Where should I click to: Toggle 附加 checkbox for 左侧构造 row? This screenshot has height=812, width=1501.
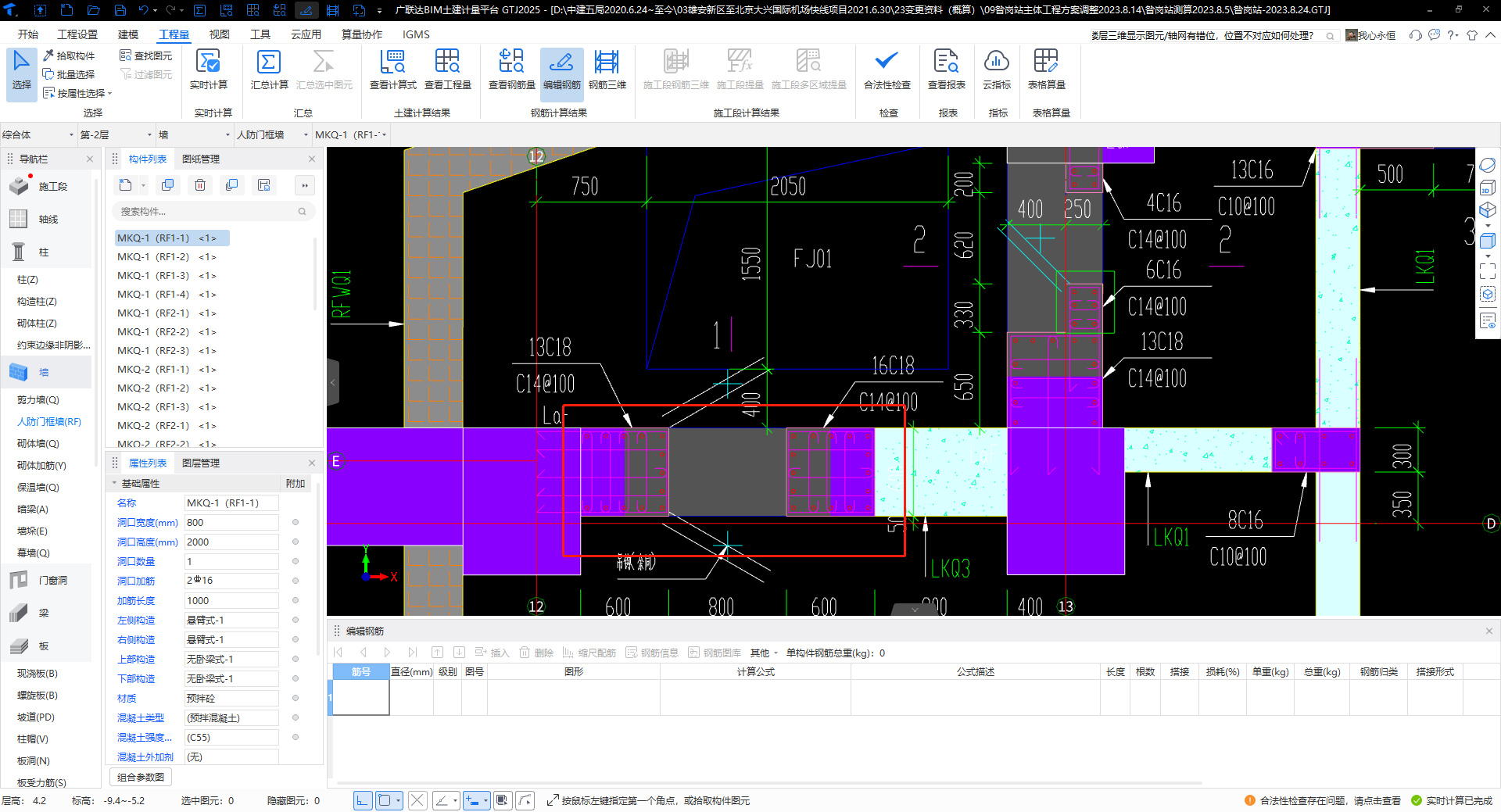pyautogui.click(x=296, y=620)
